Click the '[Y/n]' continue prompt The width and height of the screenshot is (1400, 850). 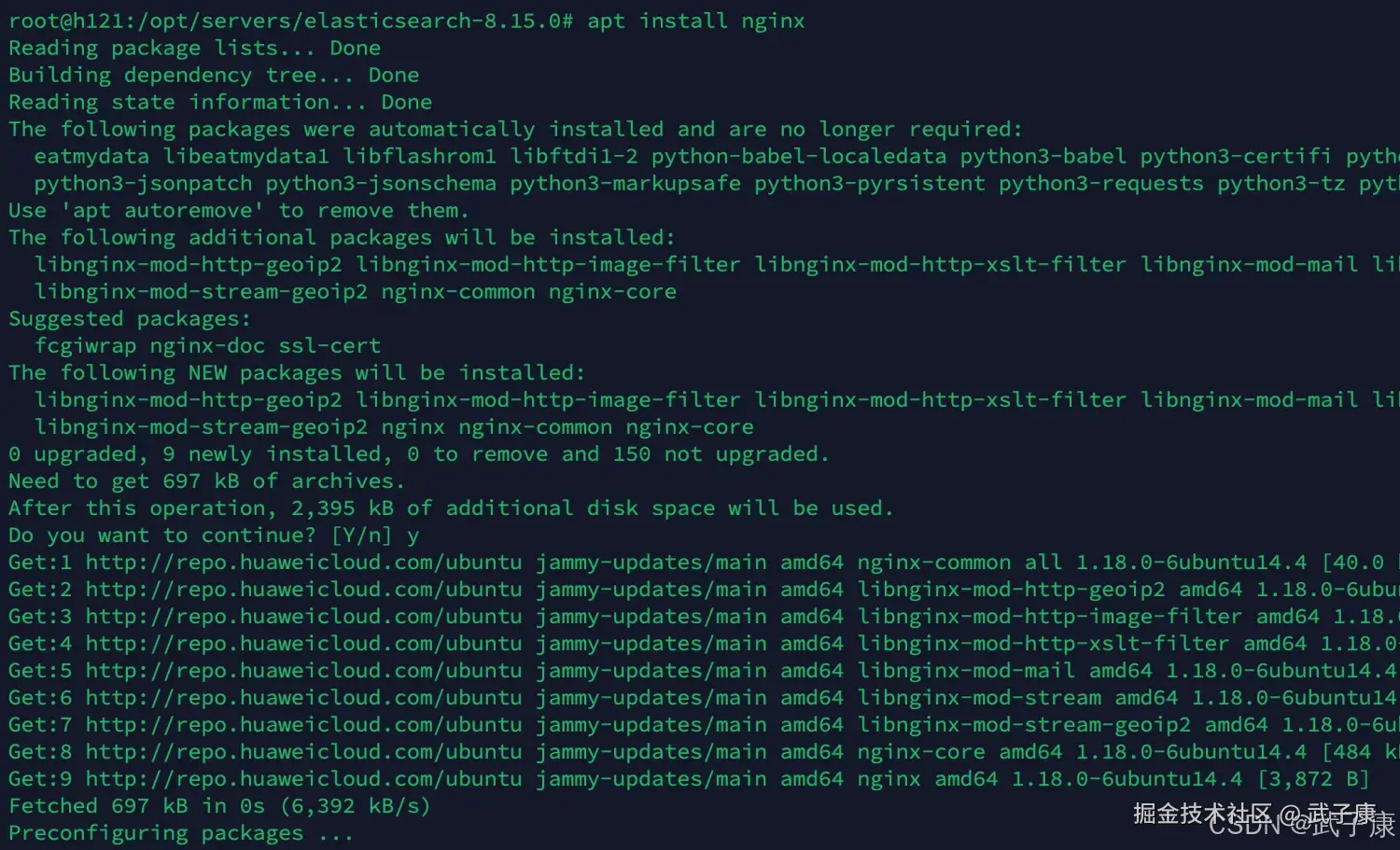click(x=361, y=536)
